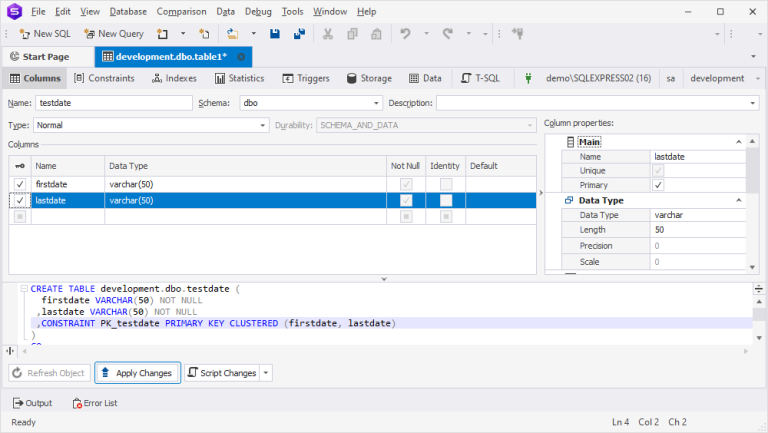Screen dimensions: 768x433
Task: Open the Database menu
Action: [128, 11]
